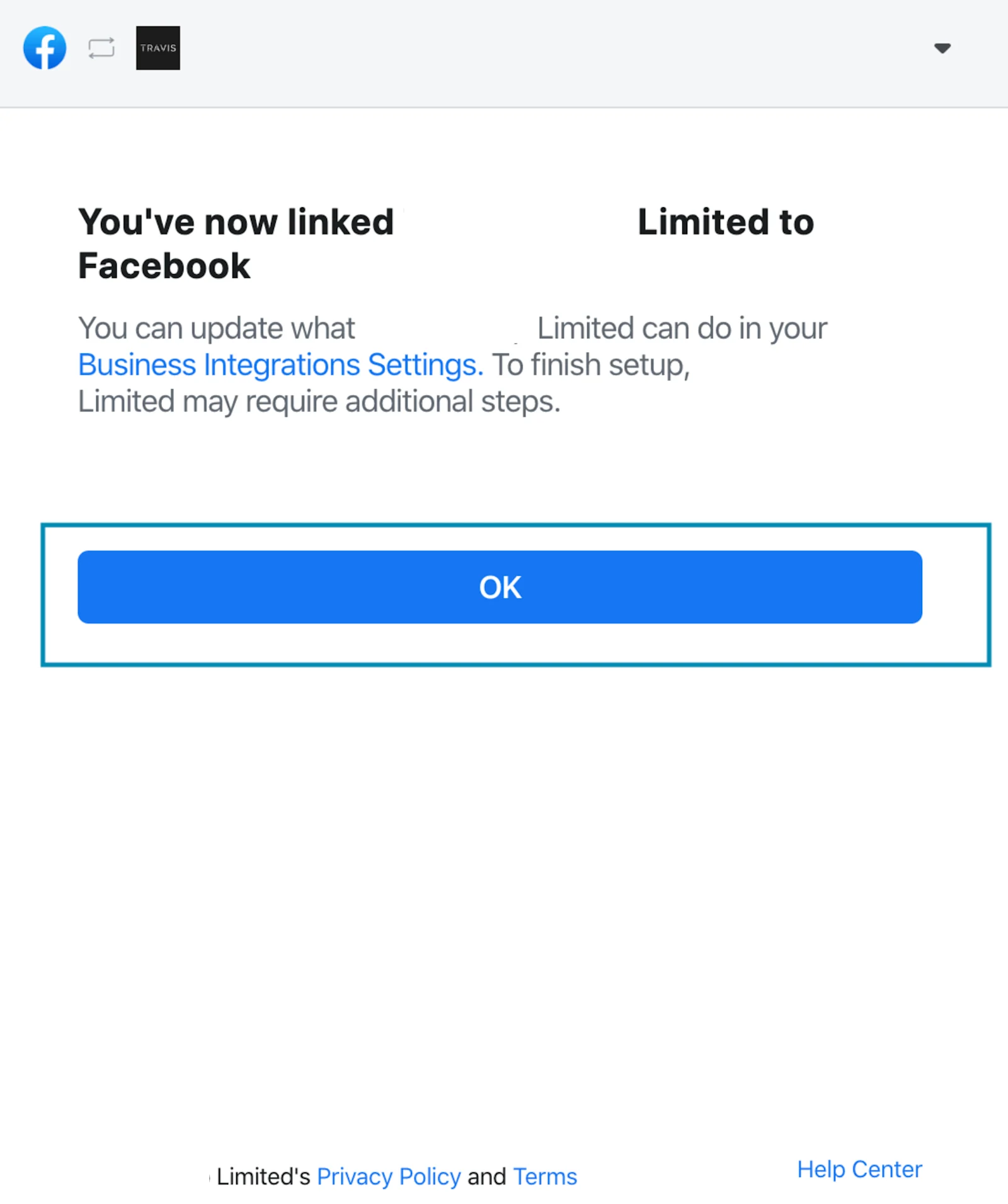Click the downward-pointing chevron near the header edge
The height and width of the screenshot is (1204, 1008).
pos(941,47)
